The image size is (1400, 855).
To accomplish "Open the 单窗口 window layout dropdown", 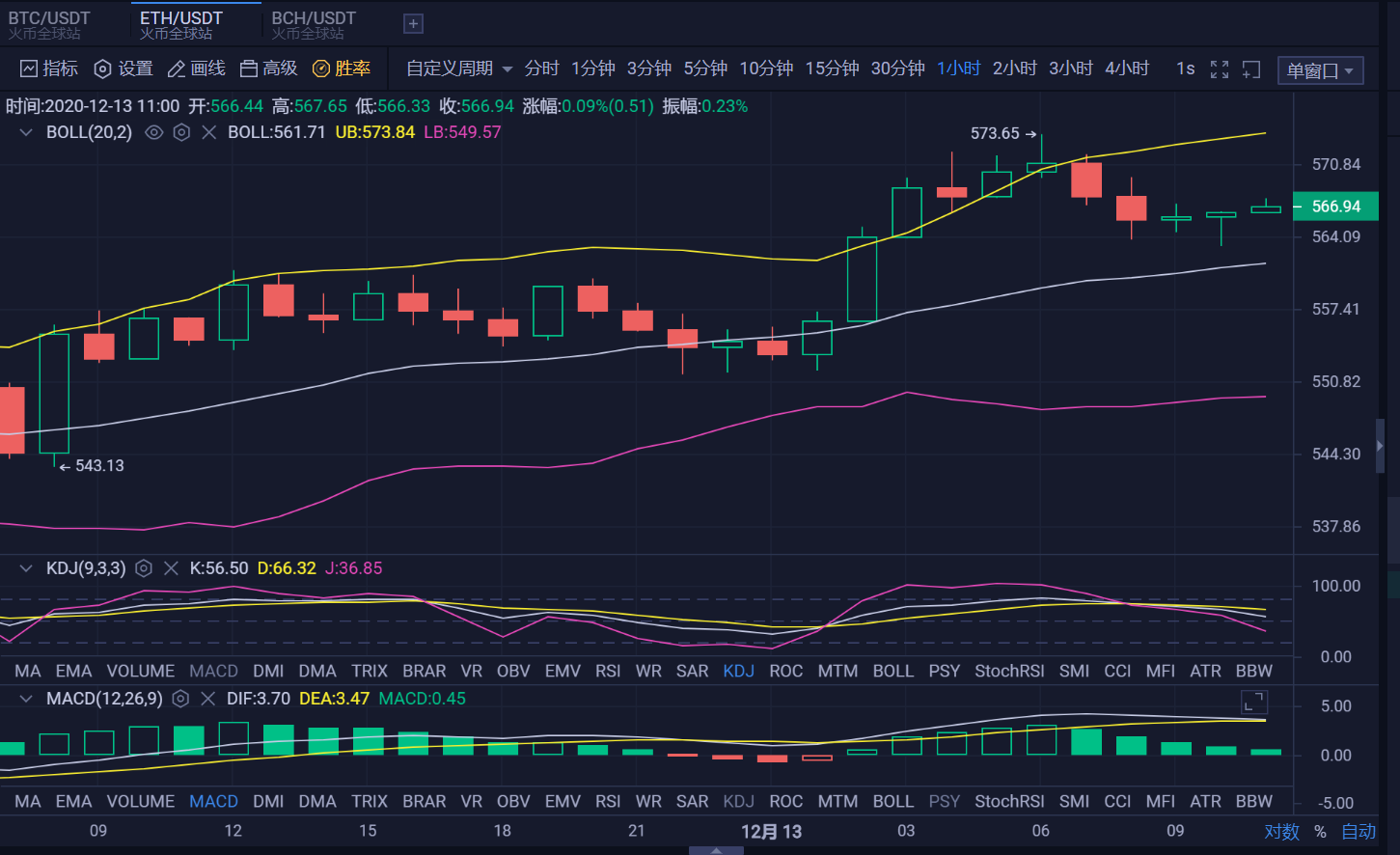I will click(1320, 69).
